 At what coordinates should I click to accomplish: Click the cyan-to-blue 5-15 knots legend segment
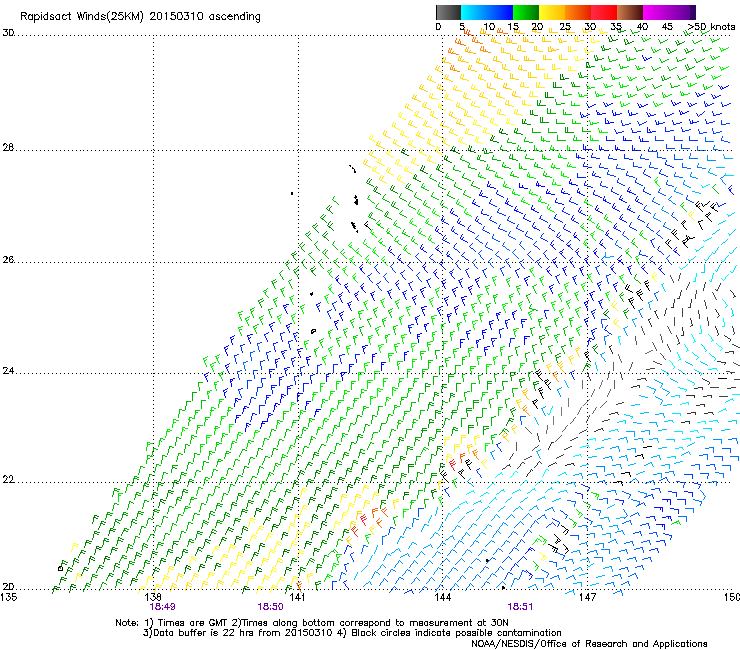click(487, 12)
